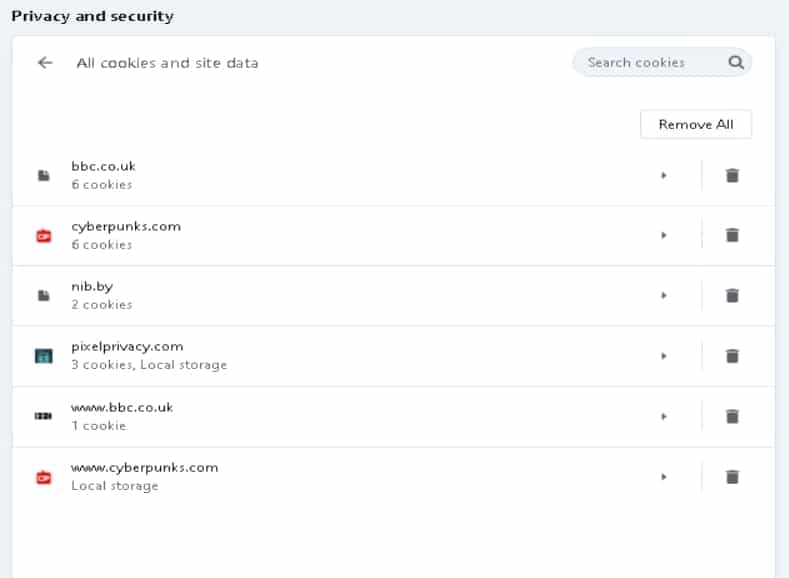The image size is (789, 578).
Task: Select the pixelprivacy.com site name
Action: (x=127, y=347)
